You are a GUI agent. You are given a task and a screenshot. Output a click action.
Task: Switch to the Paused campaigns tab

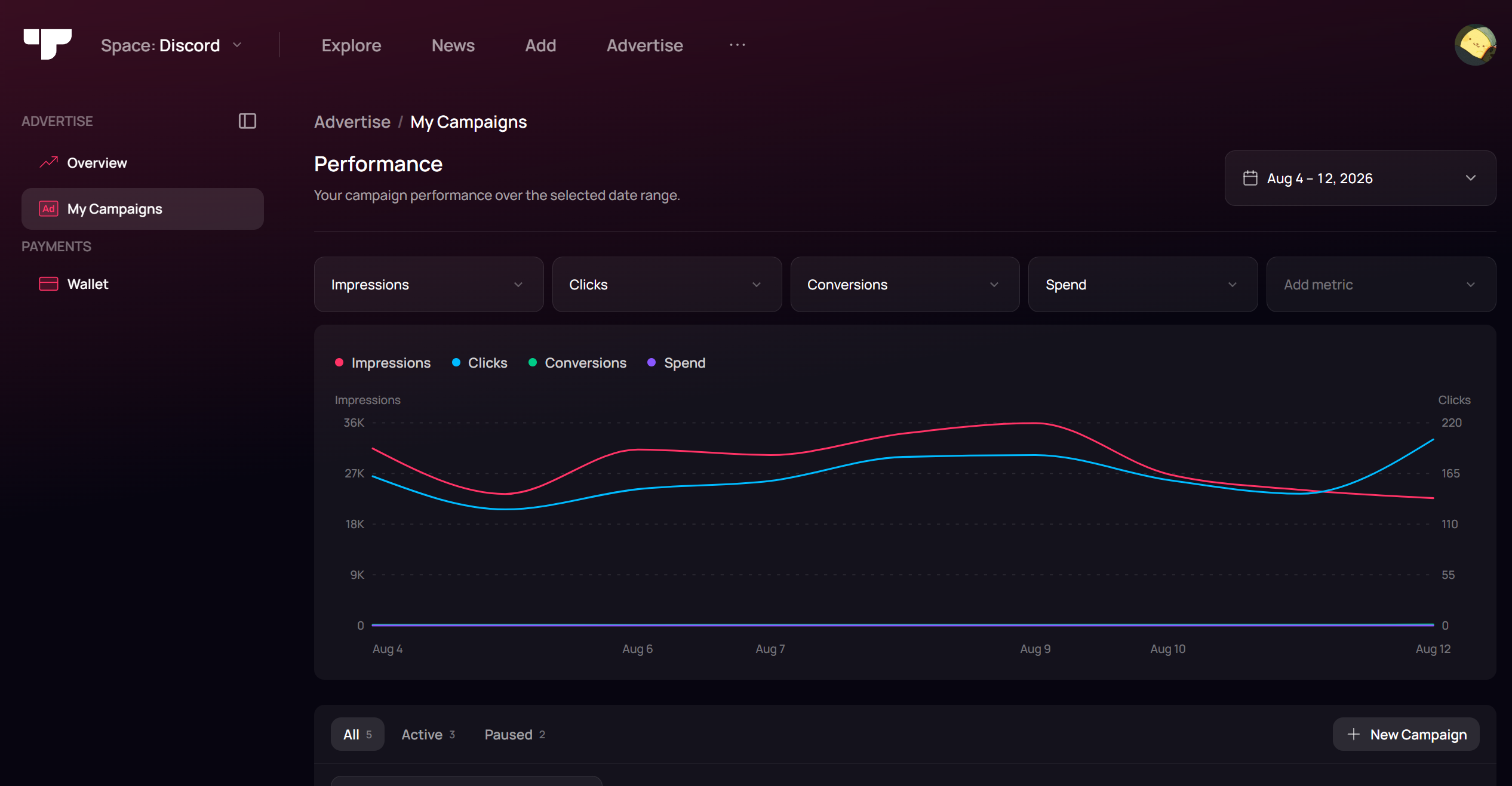click(x=515, y=734)
